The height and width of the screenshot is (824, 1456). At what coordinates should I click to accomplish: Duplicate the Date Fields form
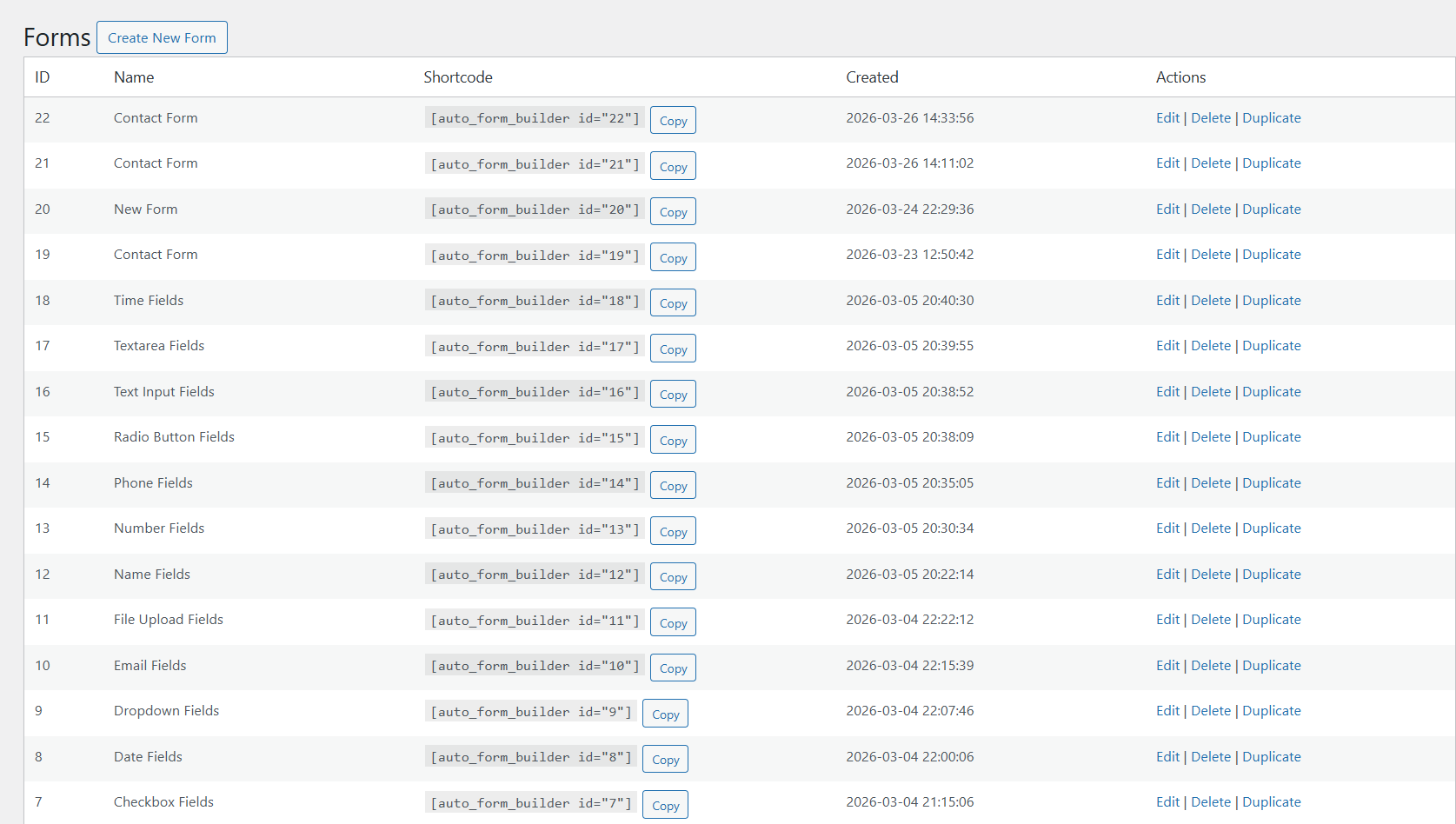click(1271, 757)
